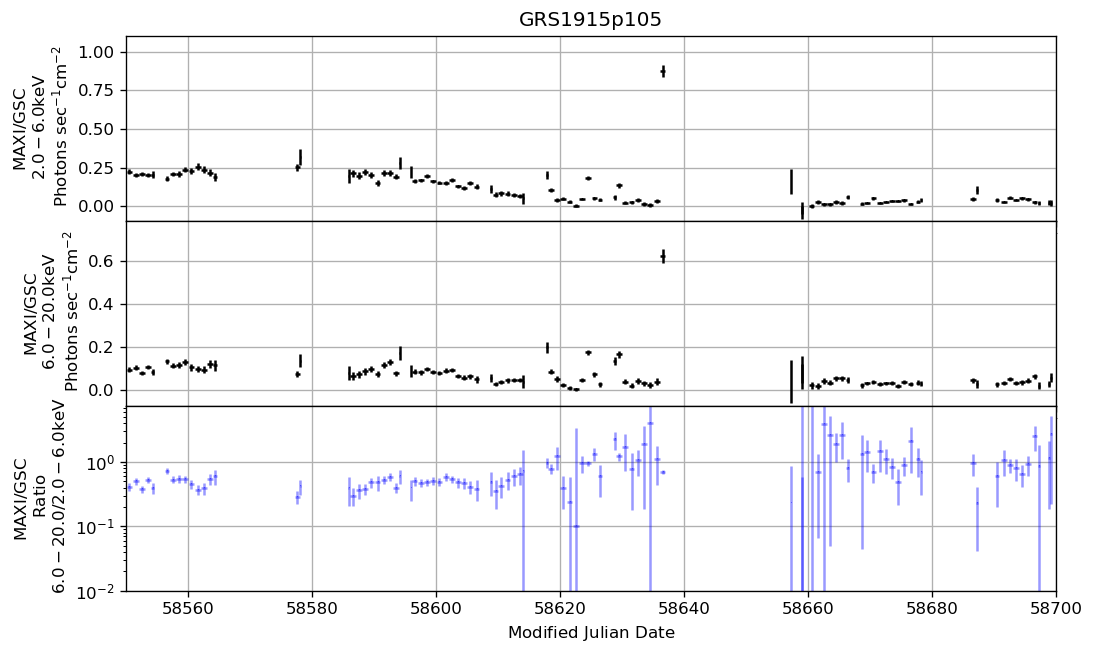
Task: Click the 0.75 tick in the top panel
Action: click(97, 91)
